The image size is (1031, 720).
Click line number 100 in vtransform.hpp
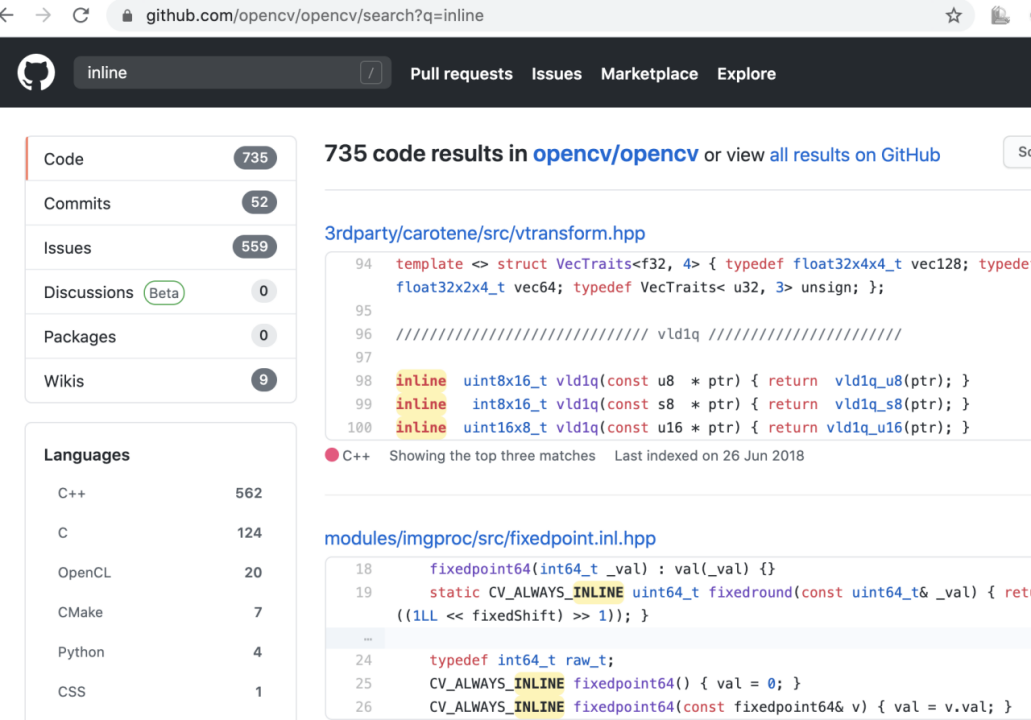[360, 427]
